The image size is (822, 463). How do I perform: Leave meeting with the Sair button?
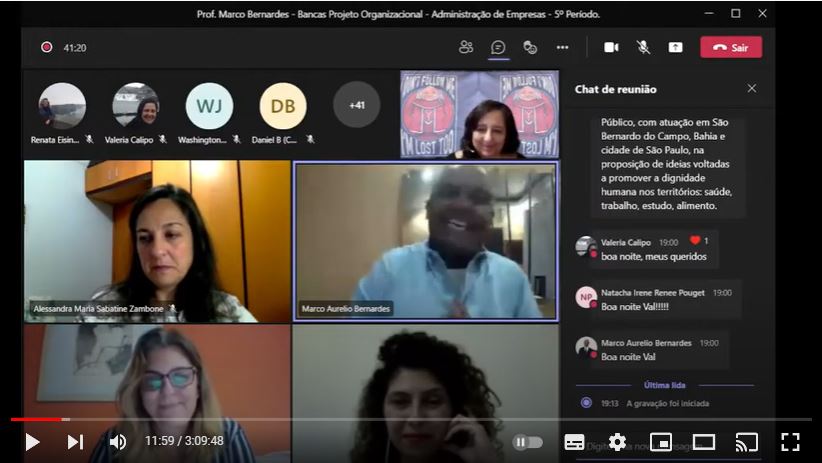731,47
